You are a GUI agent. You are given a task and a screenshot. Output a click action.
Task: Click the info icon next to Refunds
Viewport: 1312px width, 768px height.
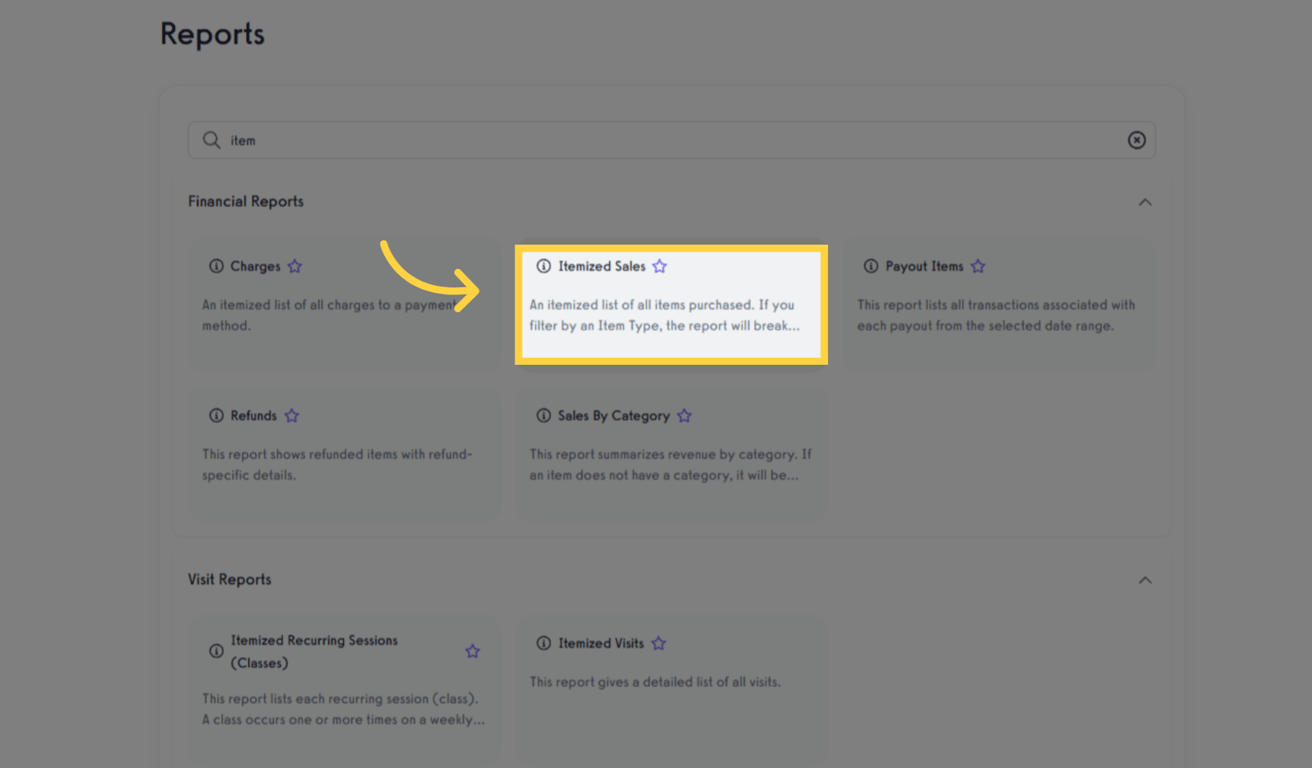click(216, 415)
